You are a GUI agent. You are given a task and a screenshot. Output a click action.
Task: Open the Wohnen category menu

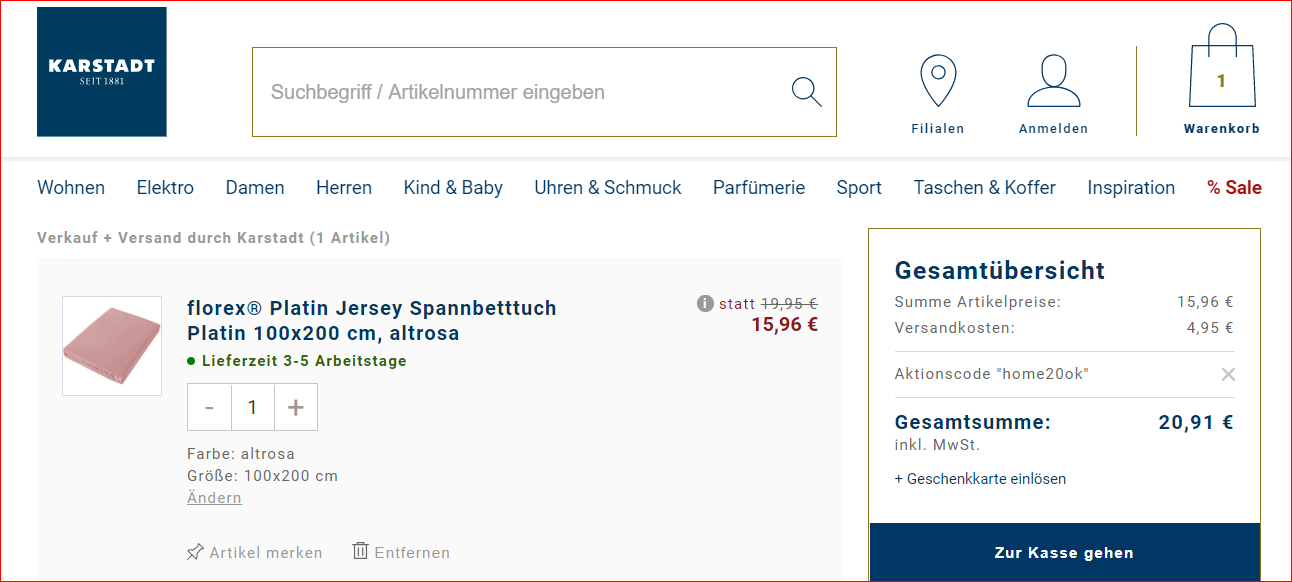pyautogui.click(x=71, y=188)
